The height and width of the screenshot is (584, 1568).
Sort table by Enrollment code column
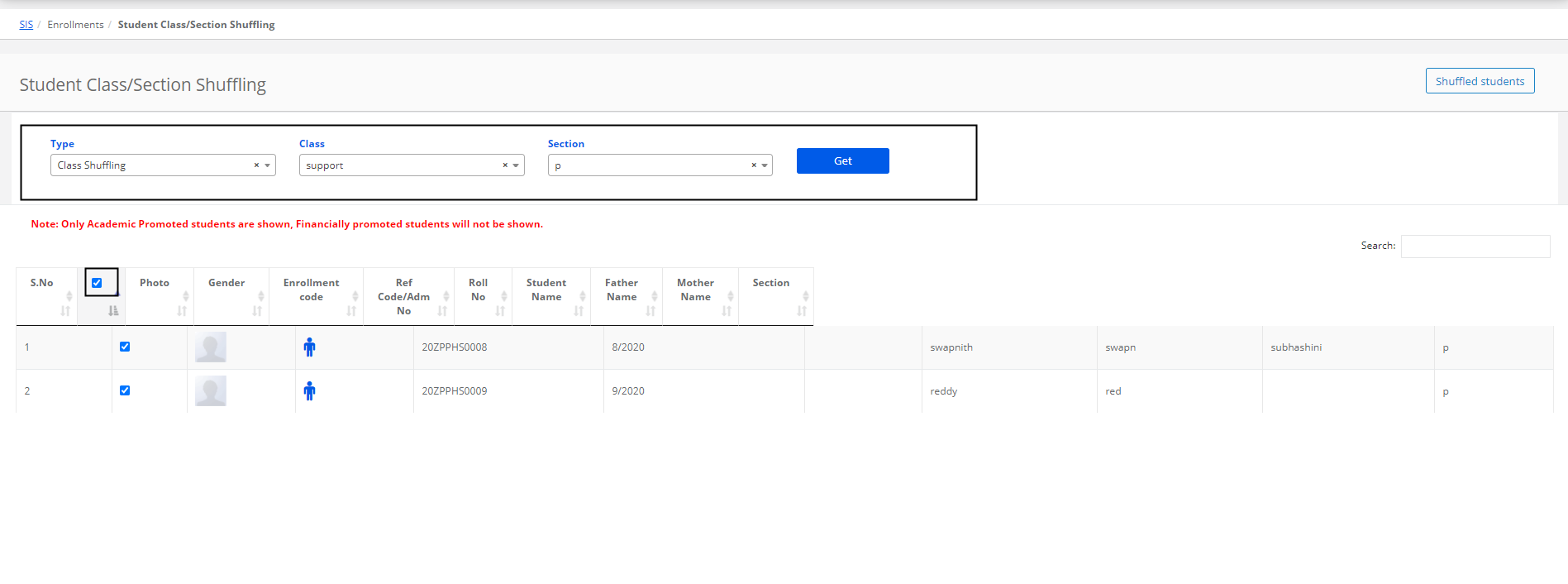[x=316, y=296]
